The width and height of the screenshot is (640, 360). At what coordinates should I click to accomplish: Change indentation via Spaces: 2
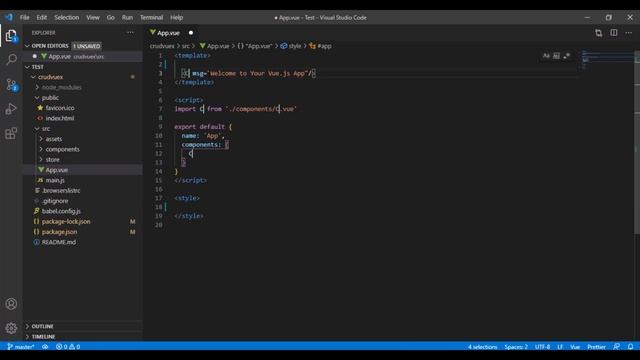pos(516,347)
